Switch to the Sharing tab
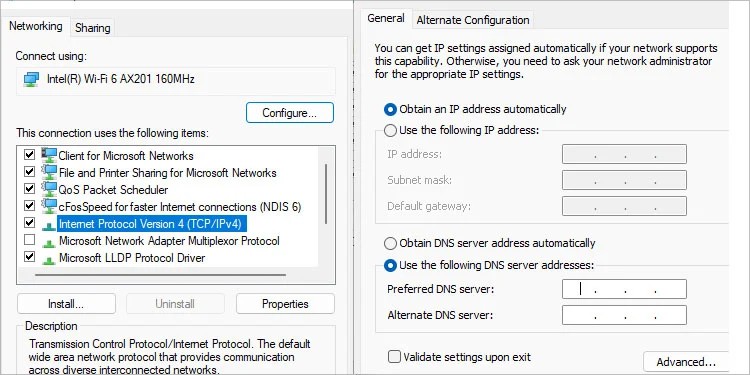The width and height of the screenshot is (750, 375). pyautogui.click(x=93, y=28)
